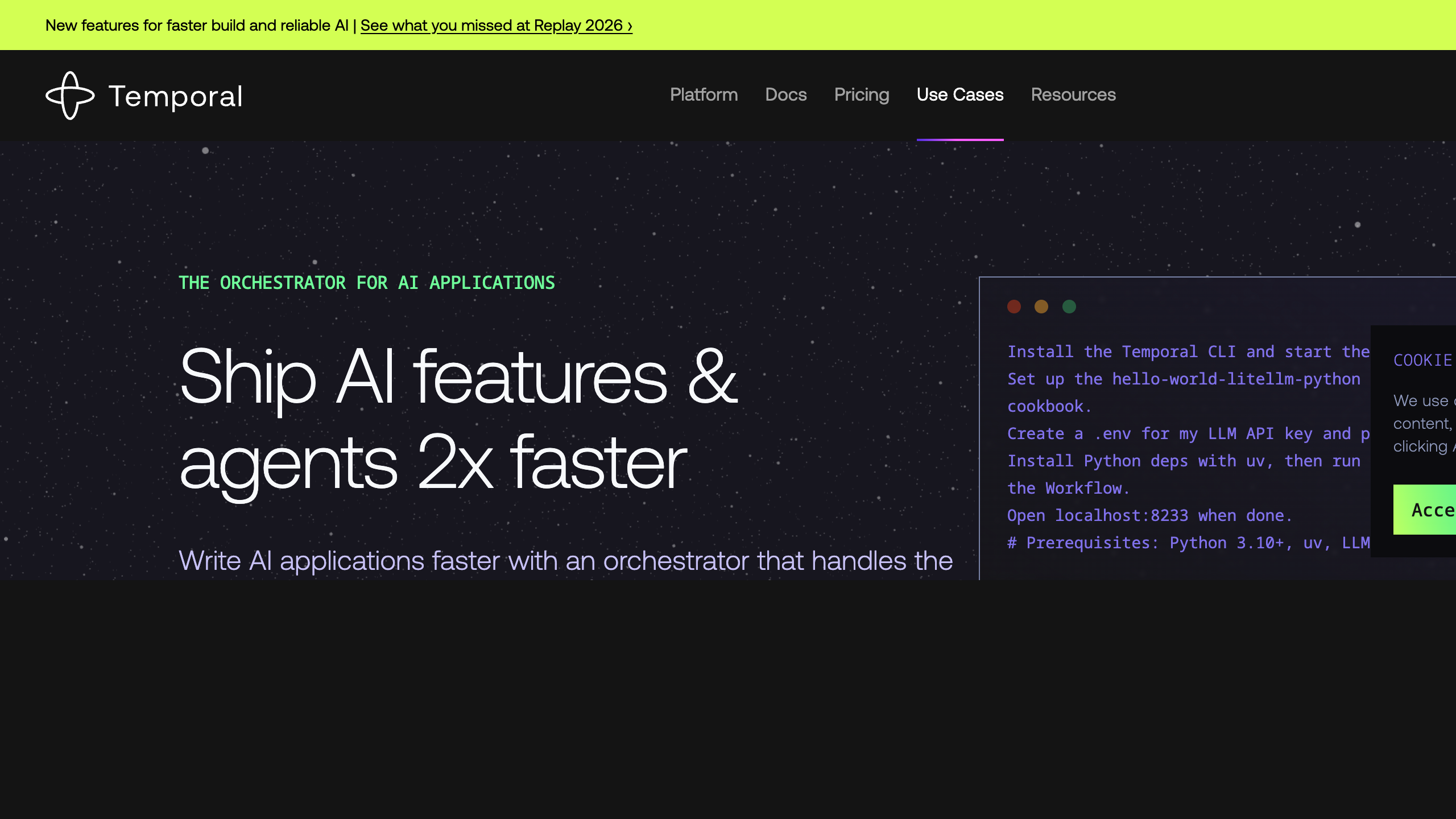Click "Open localhost:8233 when done." line

(1149, 515)
